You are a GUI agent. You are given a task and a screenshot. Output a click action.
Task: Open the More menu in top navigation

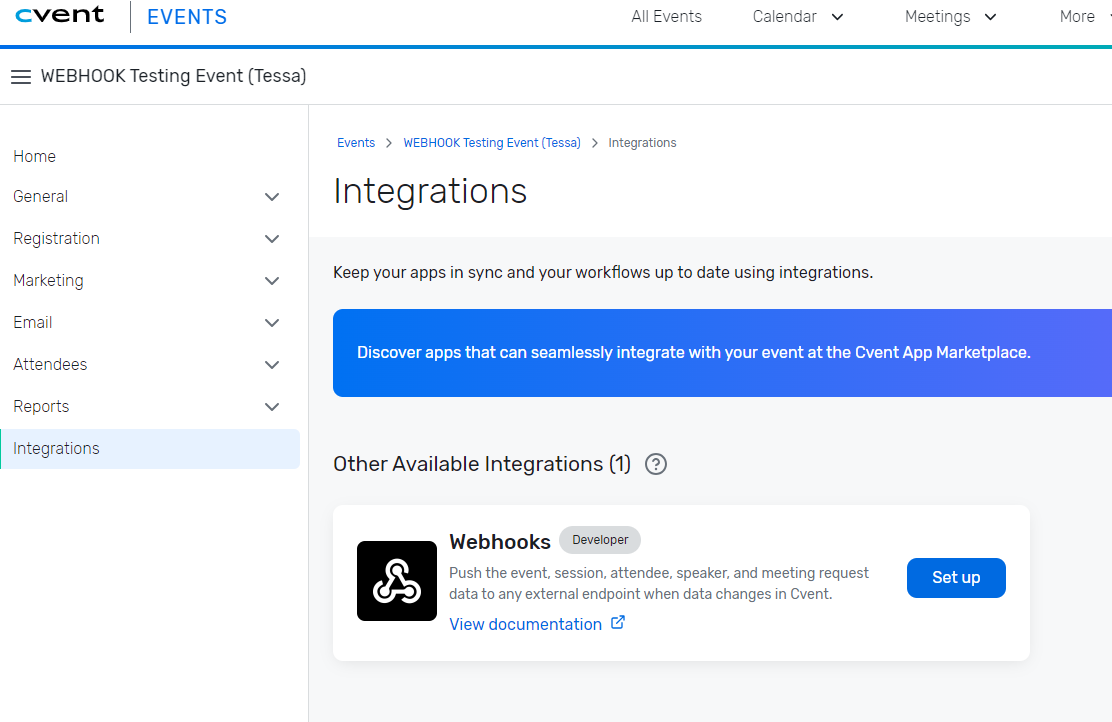1085,16
